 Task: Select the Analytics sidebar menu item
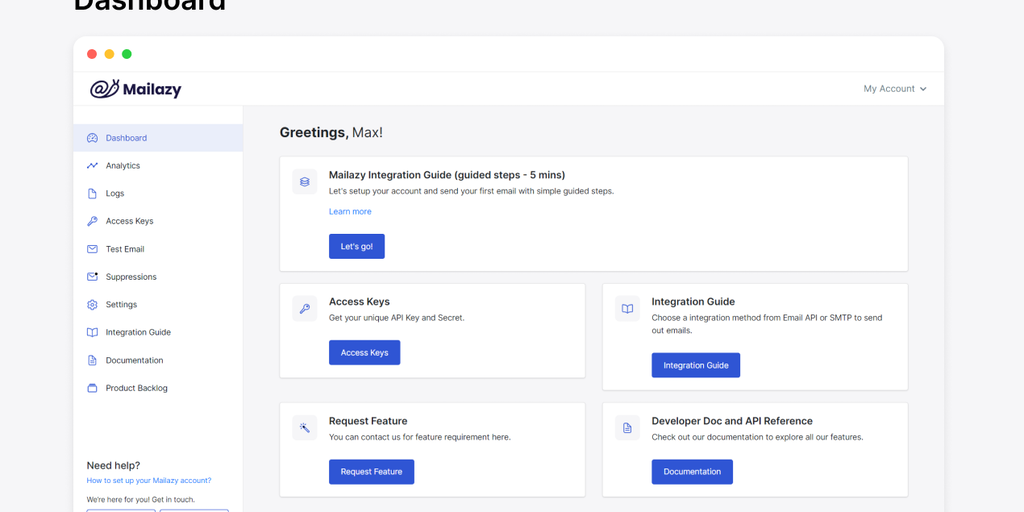pyautogui.click(x=123, y=166)
